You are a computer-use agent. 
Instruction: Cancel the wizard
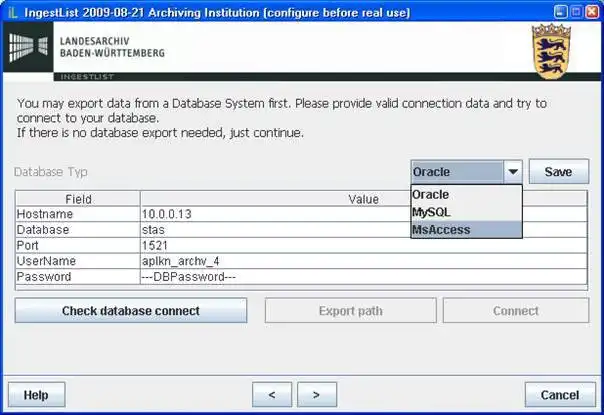pos(560,395)
